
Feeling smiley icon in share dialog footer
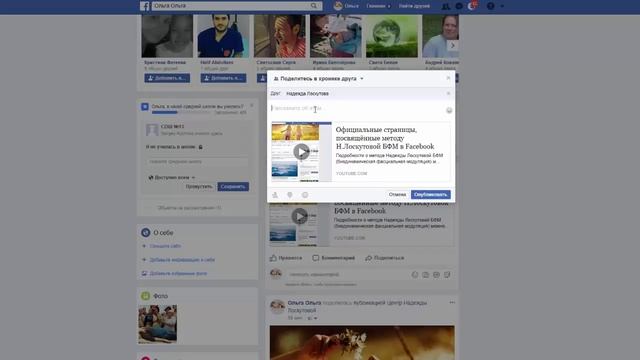click(x=305, y=195)
